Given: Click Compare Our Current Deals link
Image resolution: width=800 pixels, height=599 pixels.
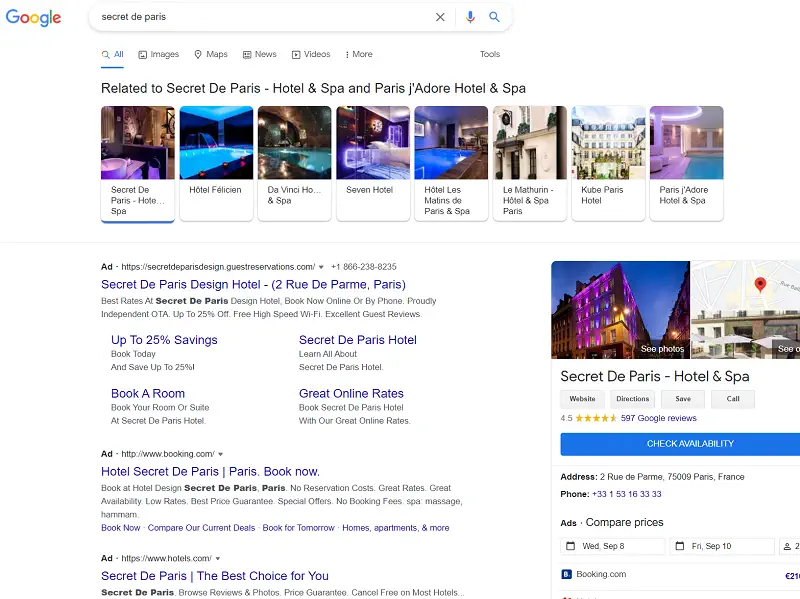Looking at the screenshot, I should click(201, 528).
